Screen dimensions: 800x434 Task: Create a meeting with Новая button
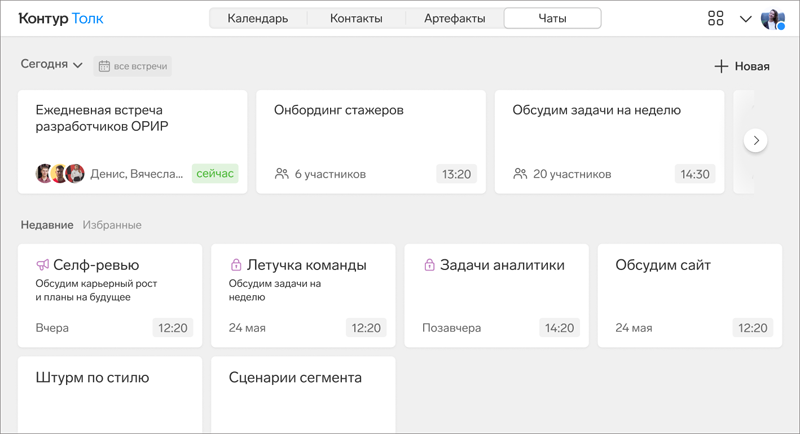click(x=741, y=66)
